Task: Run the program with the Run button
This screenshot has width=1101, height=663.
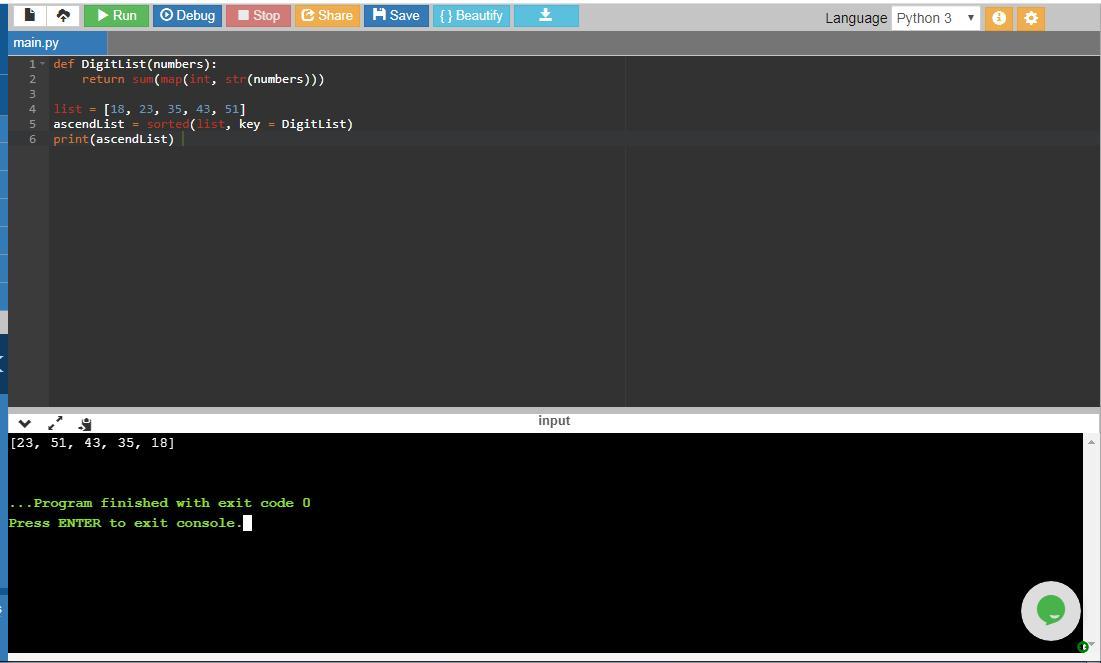Action: tap(116, 15)
